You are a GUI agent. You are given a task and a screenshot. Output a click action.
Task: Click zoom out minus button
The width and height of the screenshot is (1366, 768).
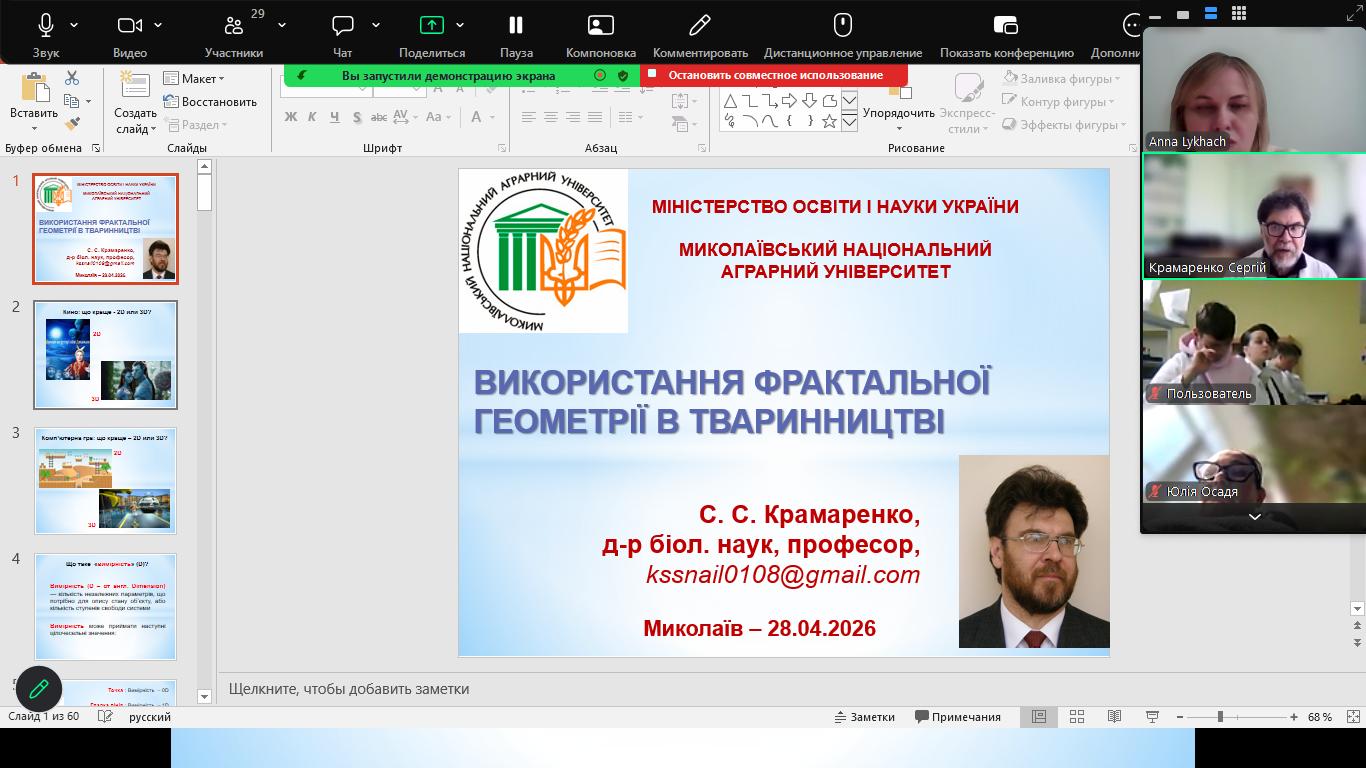tap(1180, 717)
